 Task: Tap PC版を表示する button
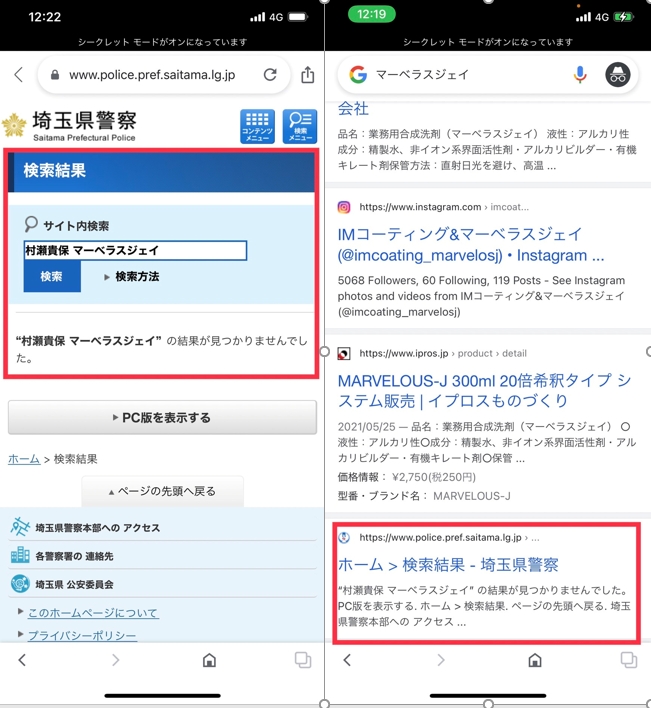(x=163, y=418)
